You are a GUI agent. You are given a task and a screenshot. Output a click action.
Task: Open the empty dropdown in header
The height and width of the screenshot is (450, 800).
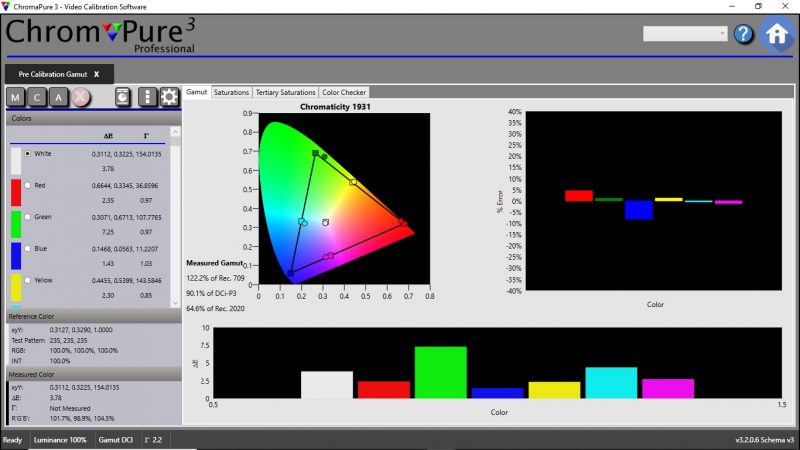coord(685,34)
